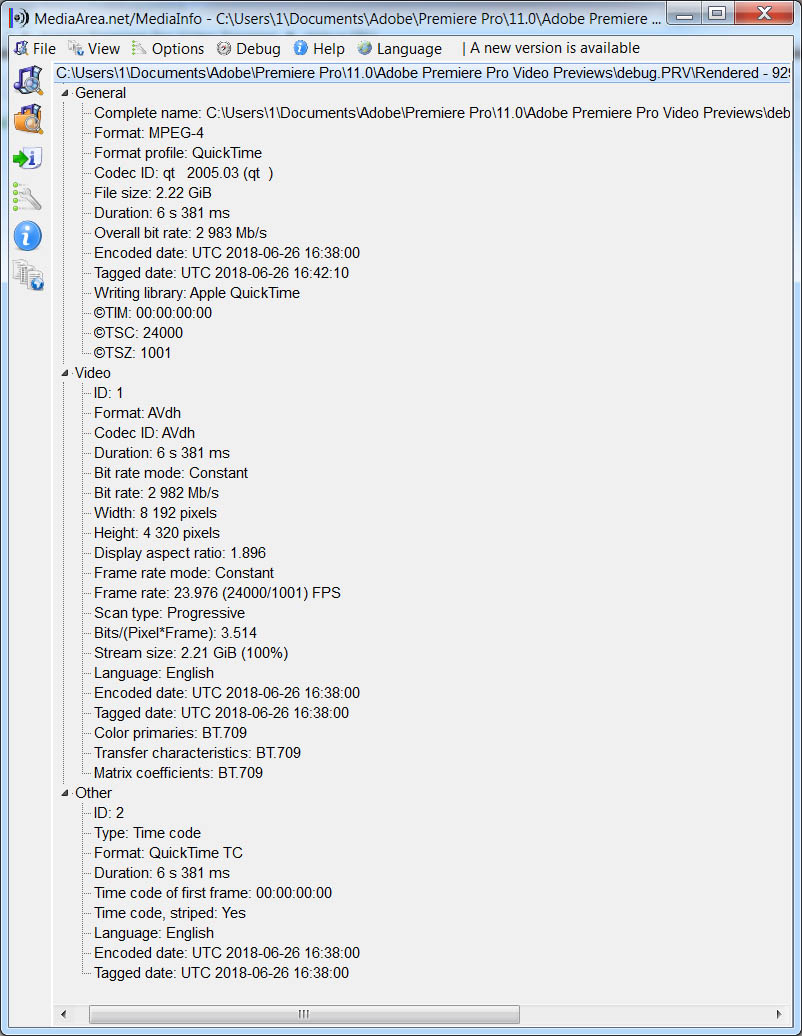Screen dimensions: 802x1036
Task: Click the horizontal scrollbar left arrow
Action: coord(64,1014)
